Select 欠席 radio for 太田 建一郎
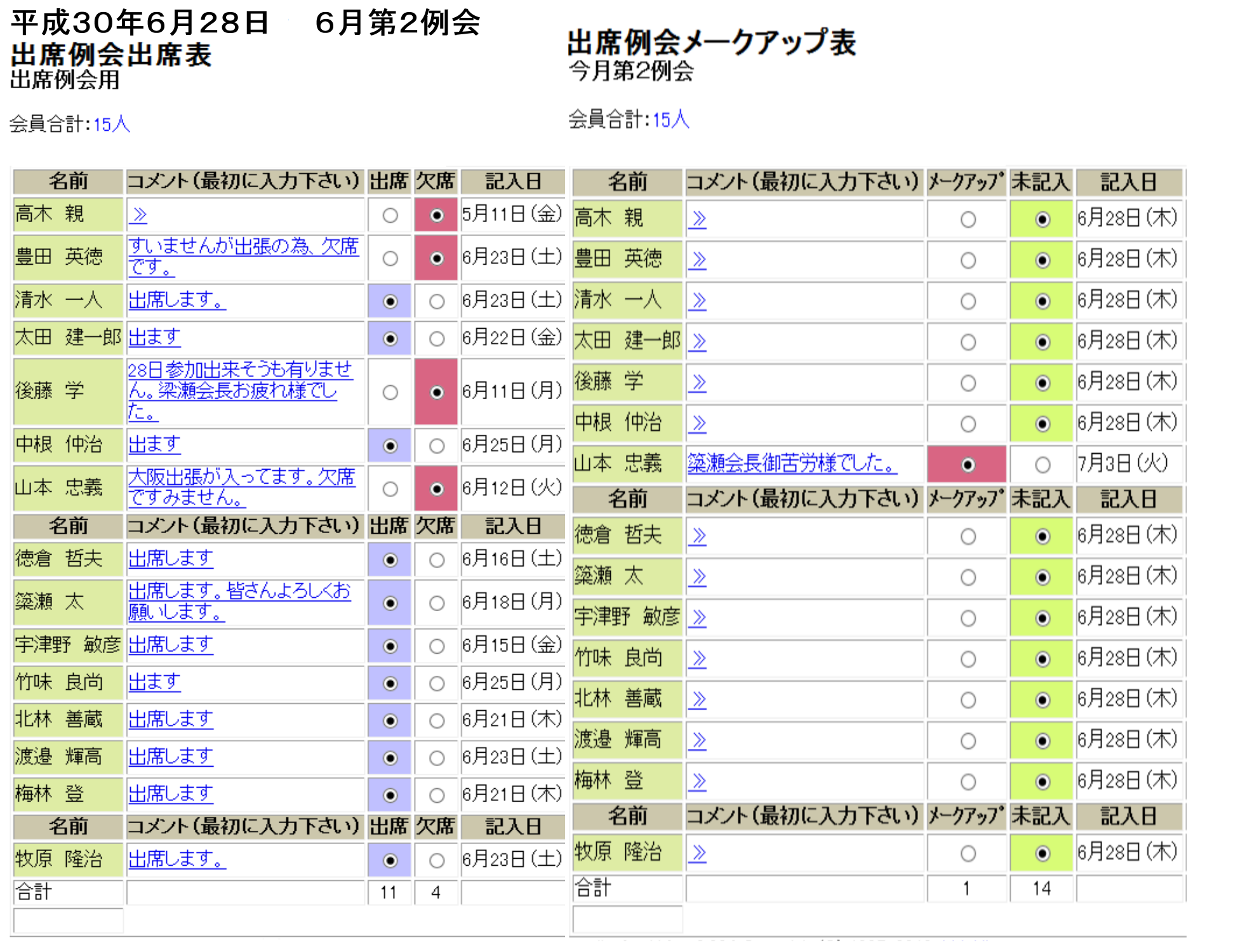Viewport: 1238px width, 952px height. pyautogui.click(x=437, y=339)
